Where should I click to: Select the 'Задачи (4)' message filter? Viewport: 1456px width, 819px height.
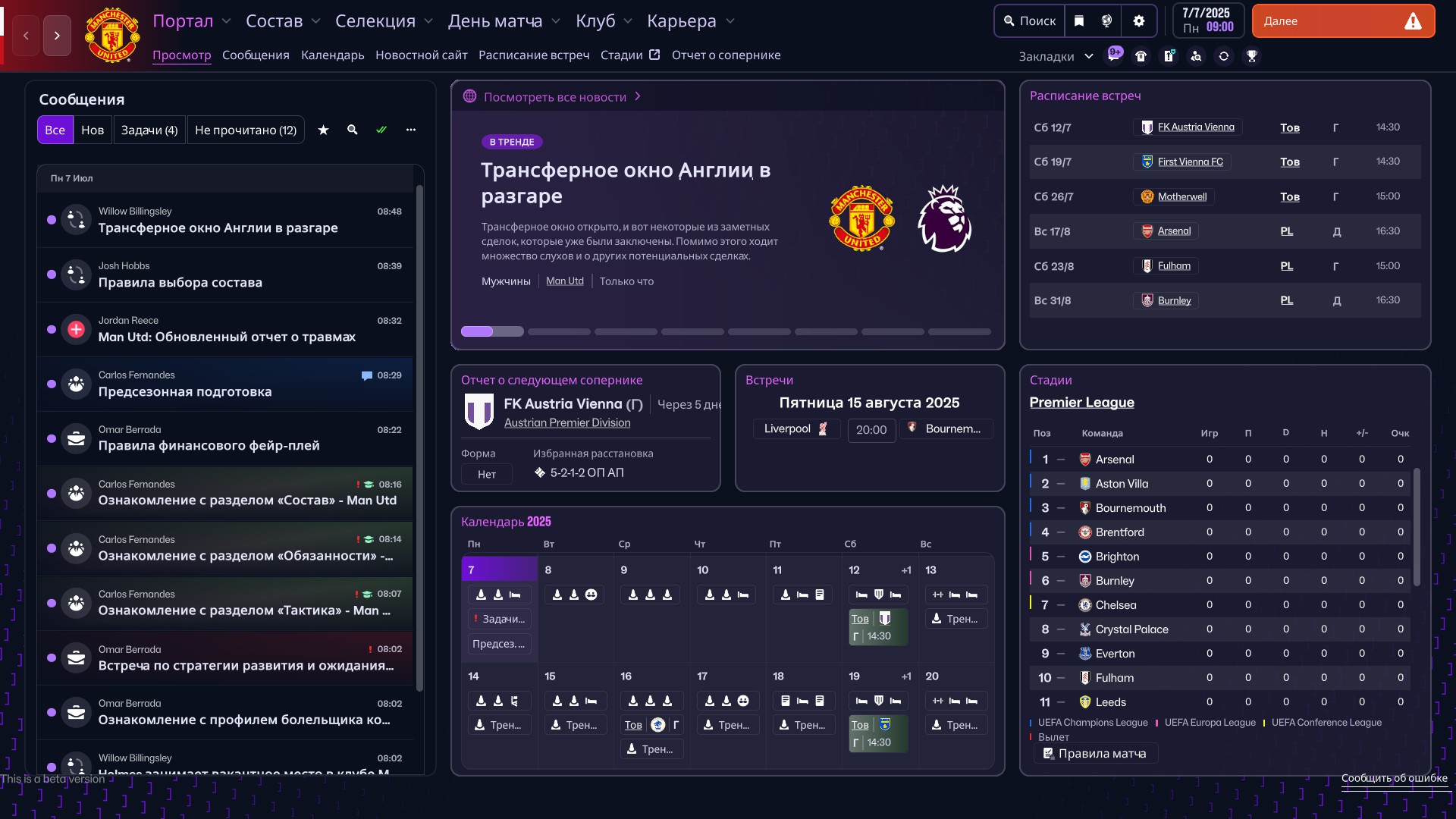coord(149,130)
